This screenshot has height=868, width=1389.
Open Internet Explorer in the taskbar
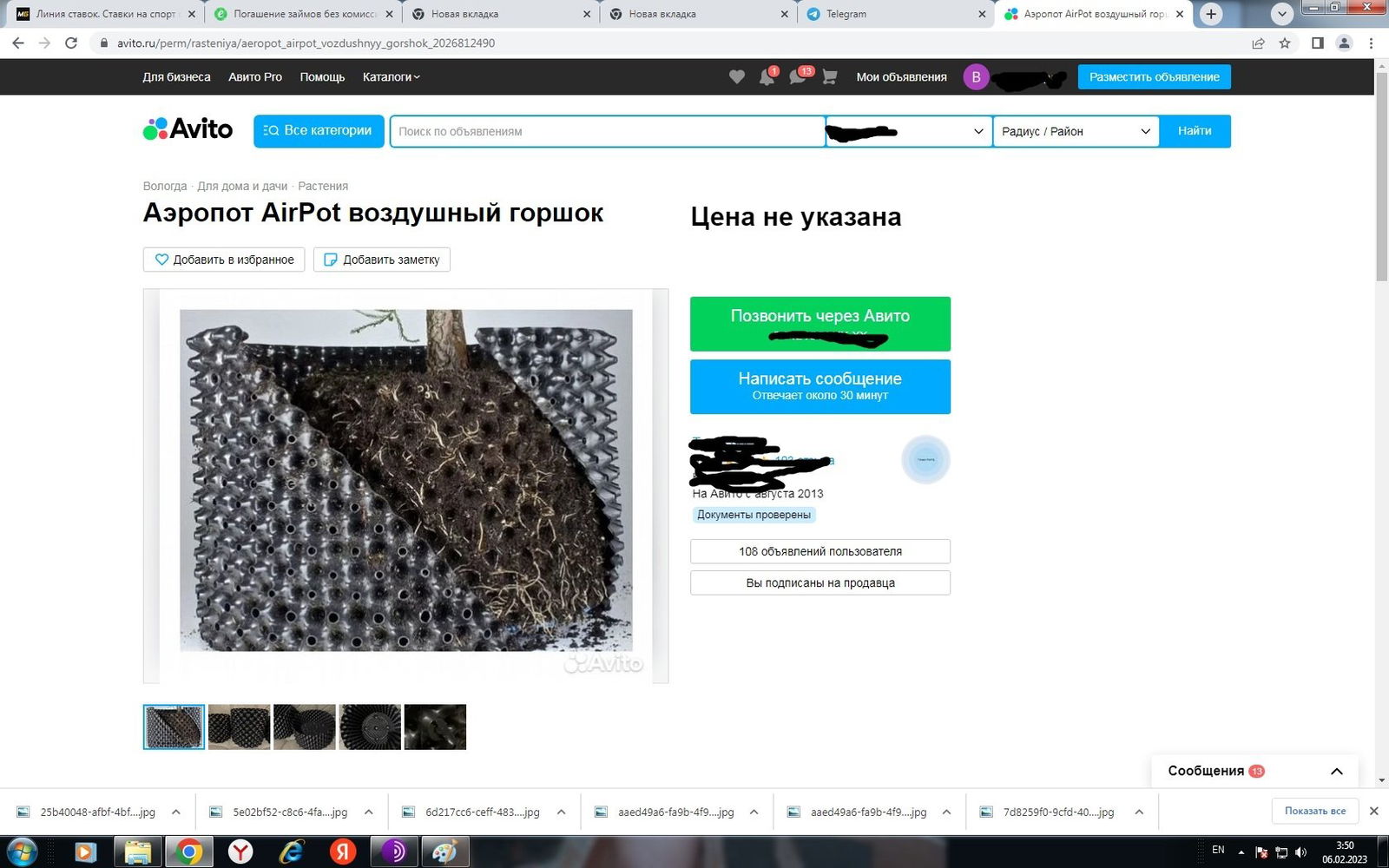(x=291, y=852)
